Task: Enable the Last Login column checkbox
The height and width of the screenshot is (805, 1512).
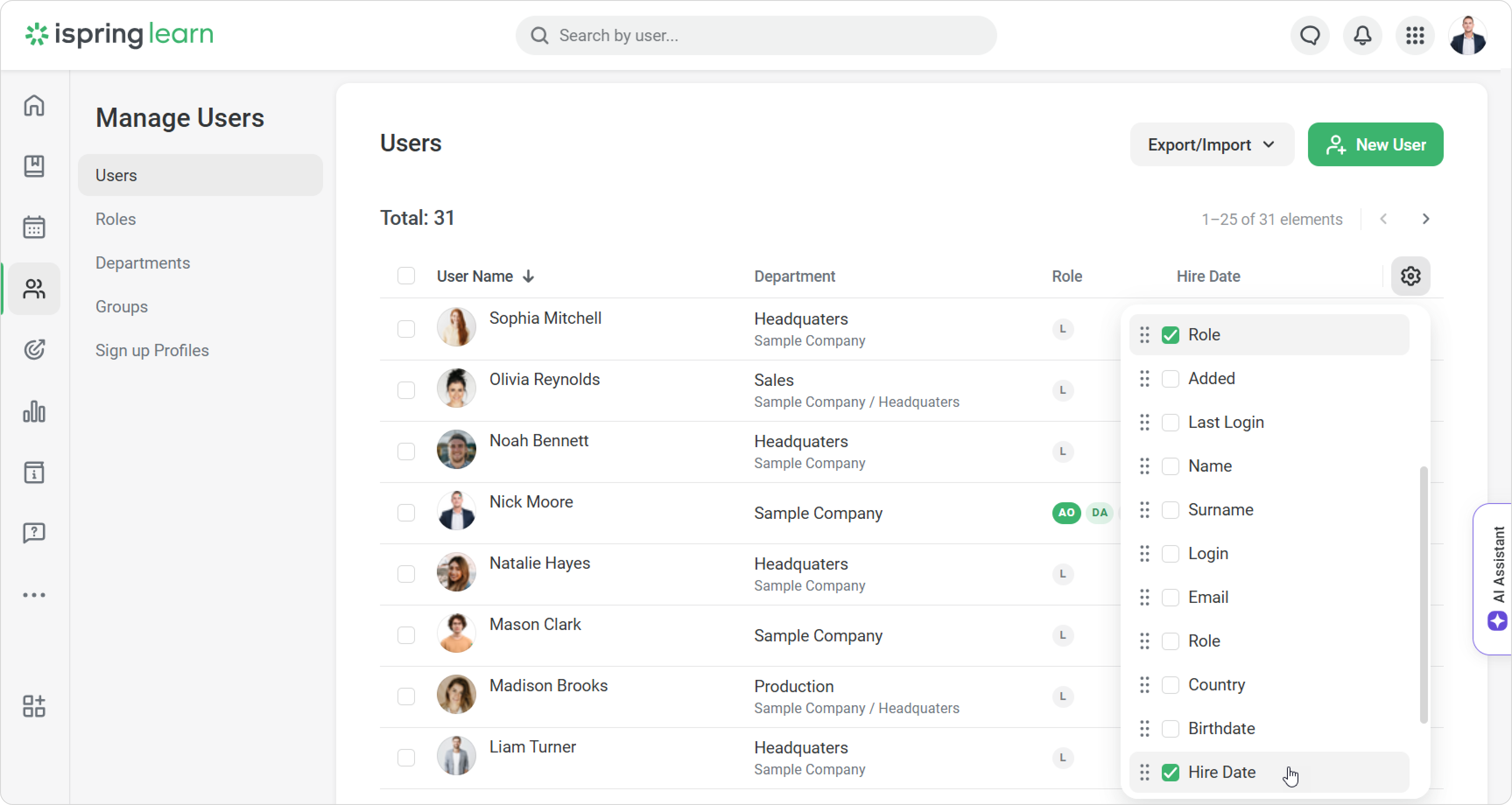Action: pos(1171,423)
